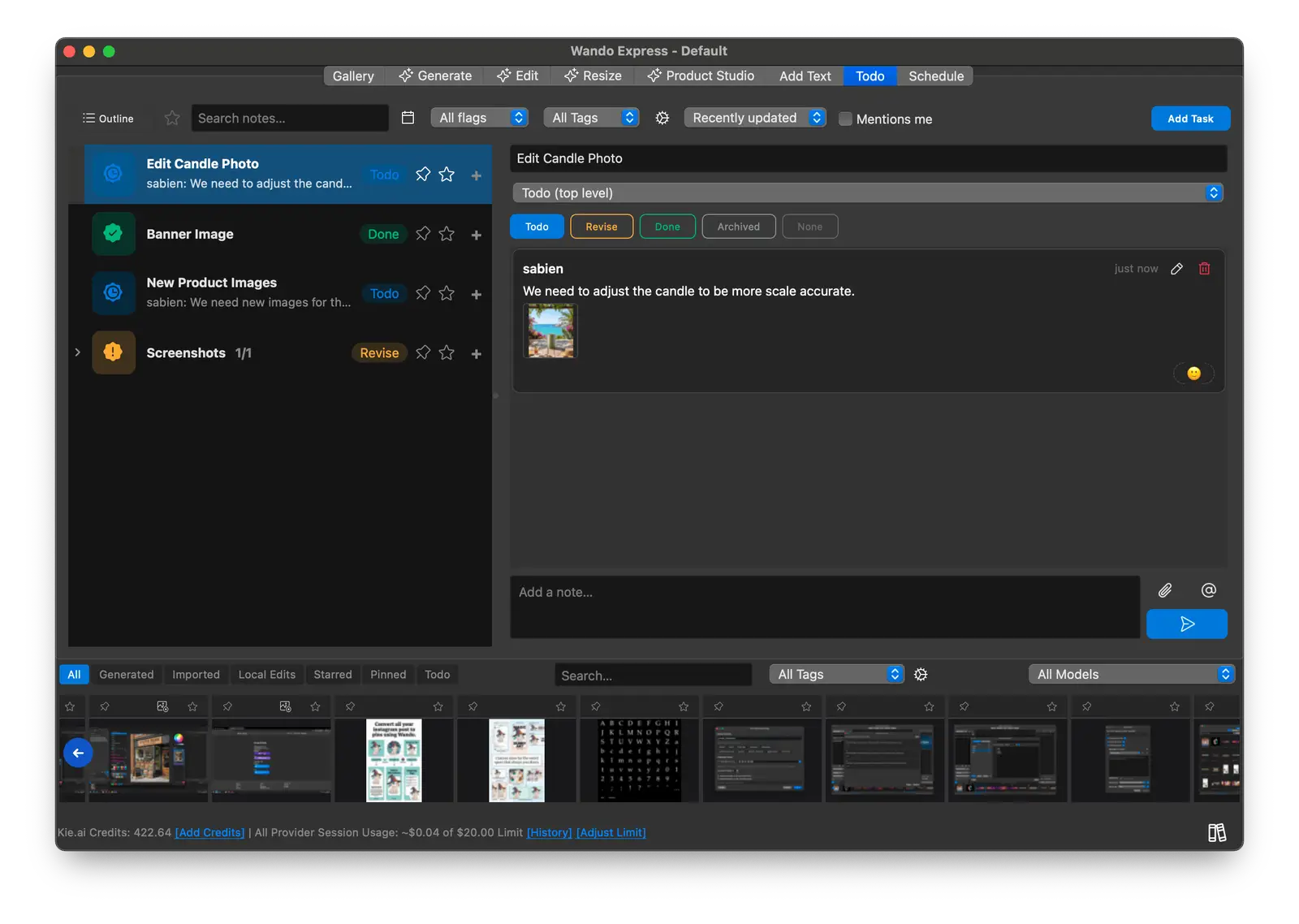
Task: Star the Edit Candle Photo task
Action: (x=447, y=174)
